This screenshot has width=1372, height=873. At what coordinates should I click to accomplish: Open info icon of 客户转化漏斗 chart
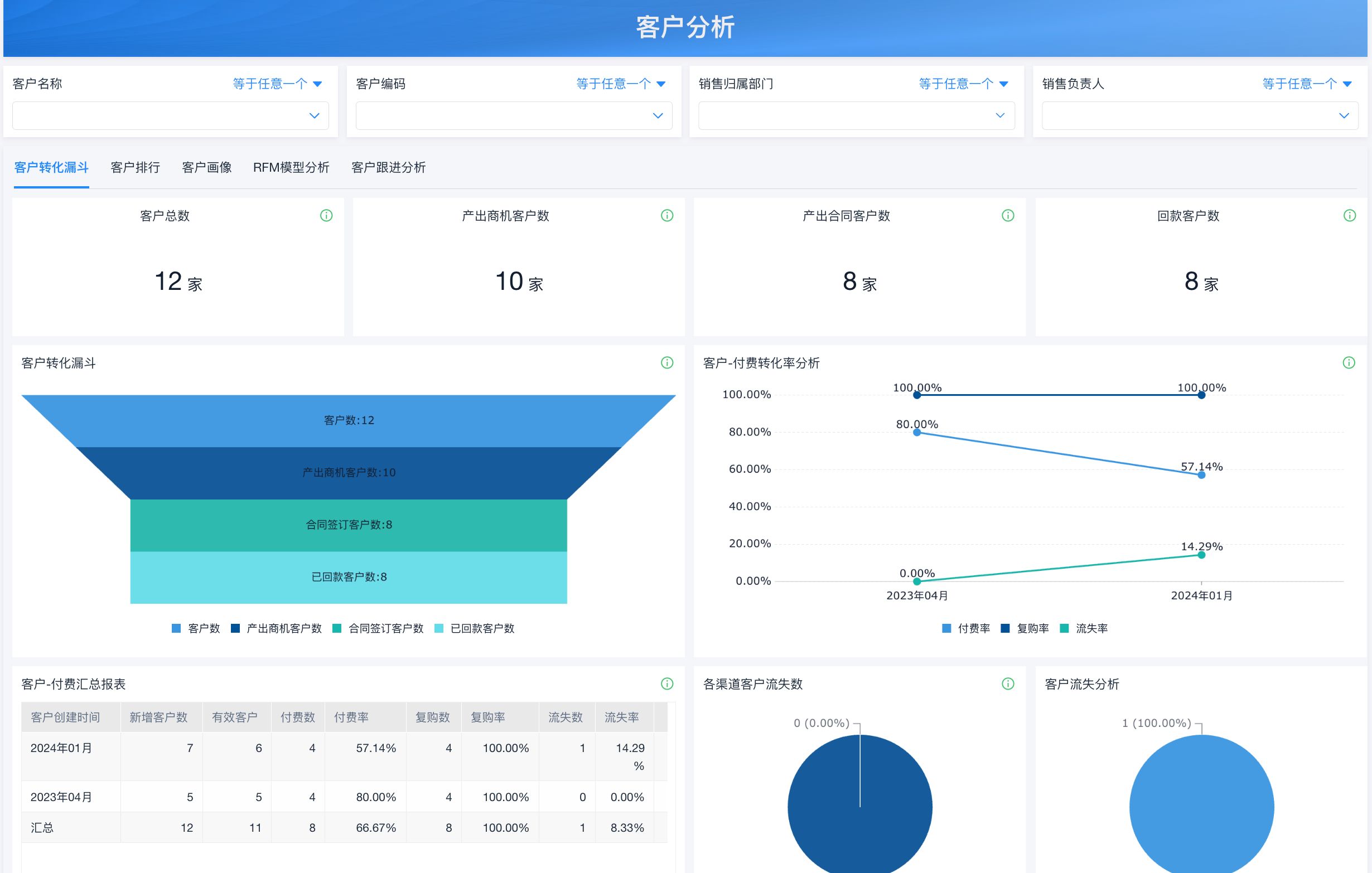(x=666, y=363)
